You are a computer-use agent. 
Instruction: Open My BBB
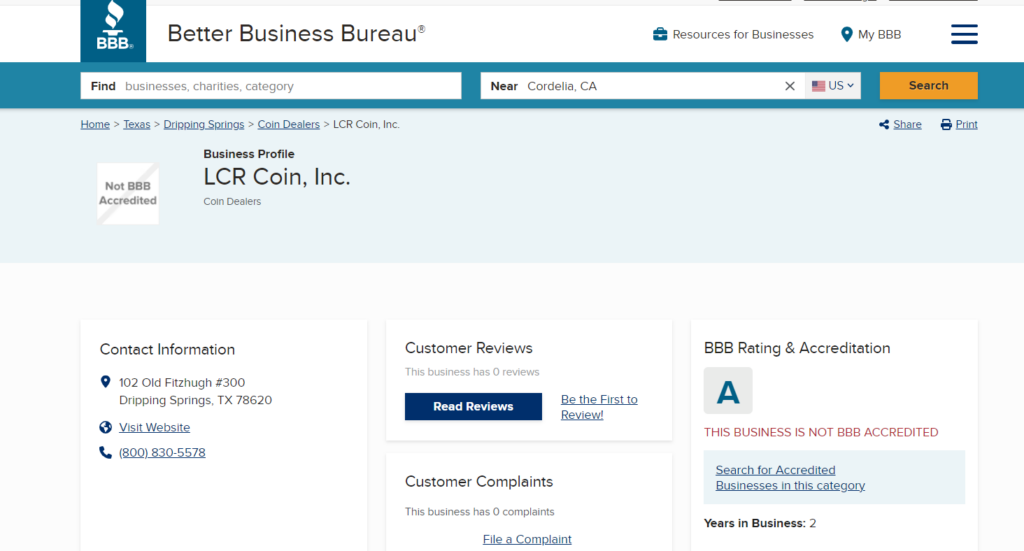(879, 35)
